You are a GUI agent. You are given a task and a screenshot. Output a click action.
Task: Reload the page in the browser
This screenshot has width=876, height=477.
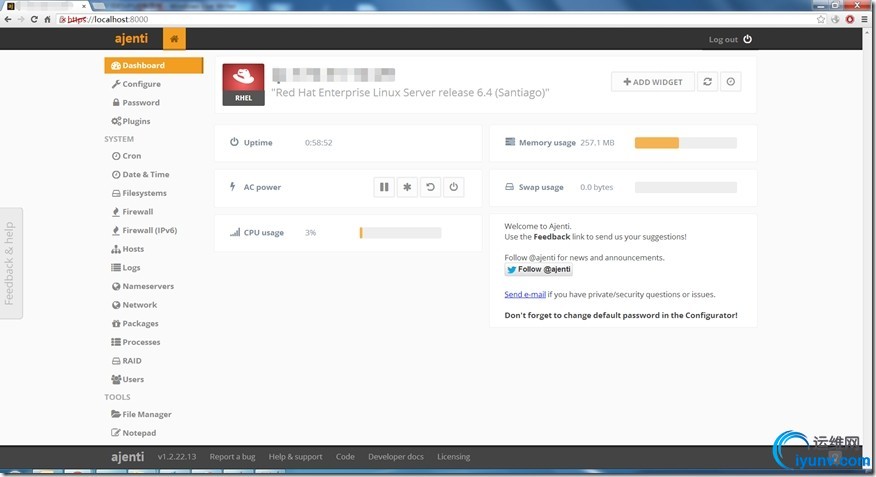coord(34,19)
